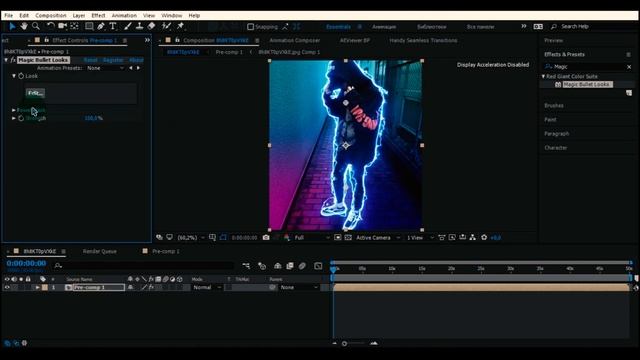Open the Effect menu
The width and height of the screenshot is (640, 360).
click(x=98, y=16)
